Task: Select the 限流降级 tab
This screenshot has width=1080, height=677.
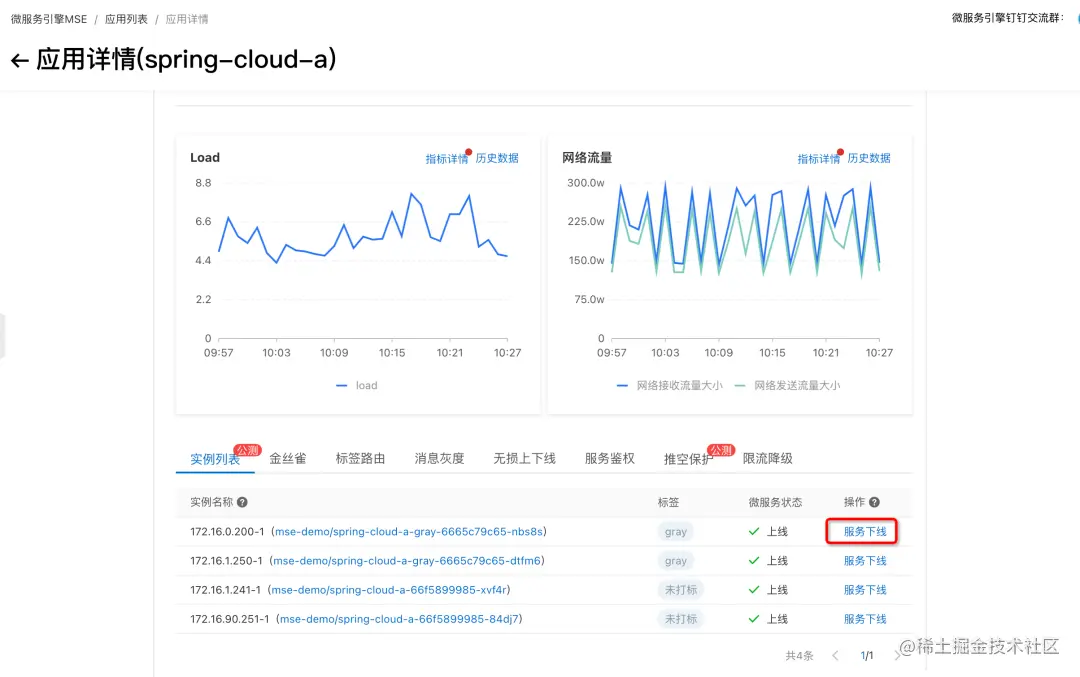Action: pyautogui.click(x=767, y=459)
